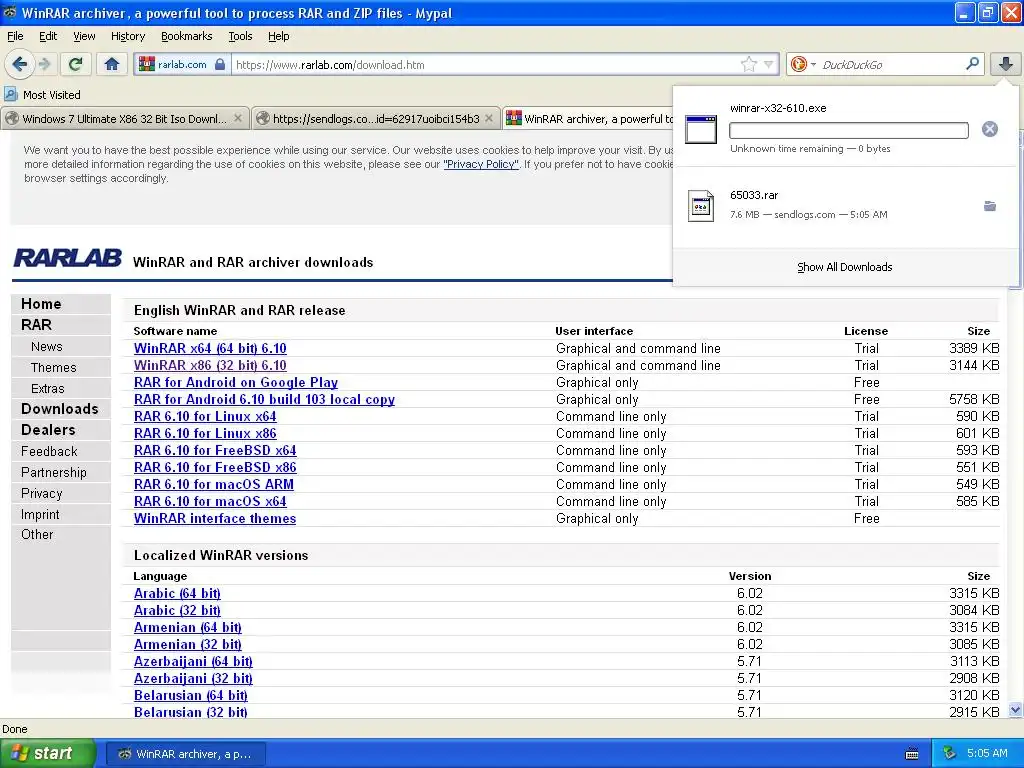
Task: Click the WinRAR archiver taskbar button
Action: 185,754
